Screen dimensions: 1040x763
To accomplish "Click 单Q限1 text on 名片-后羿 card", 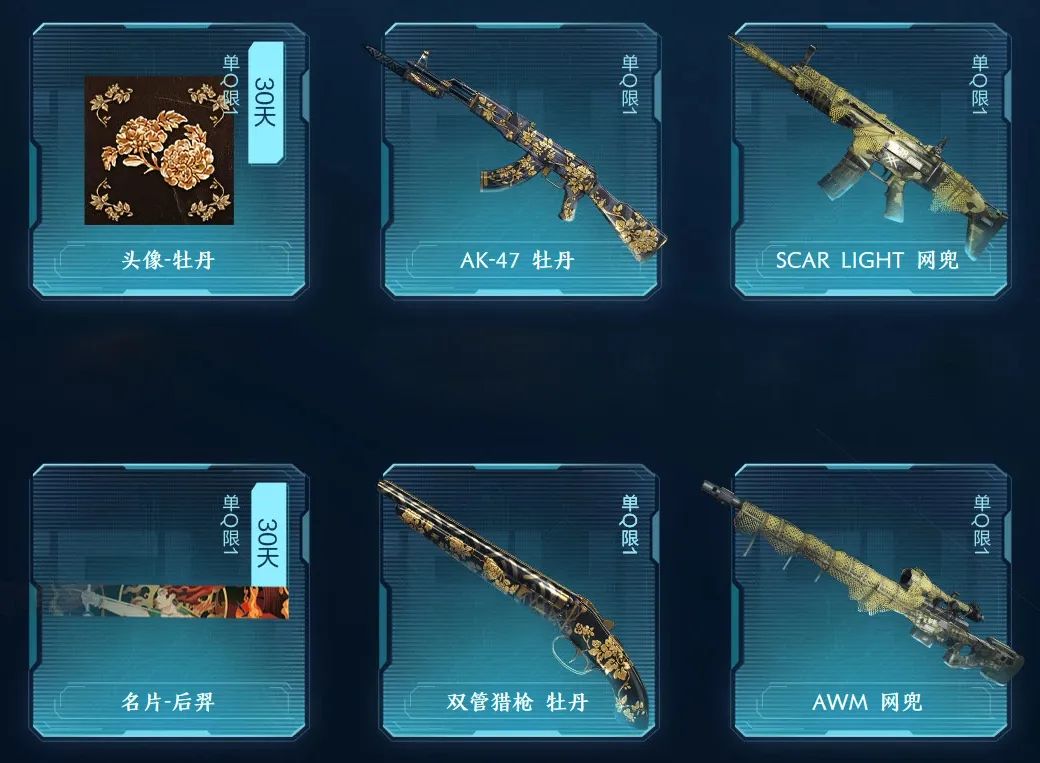I will [231, 525].
